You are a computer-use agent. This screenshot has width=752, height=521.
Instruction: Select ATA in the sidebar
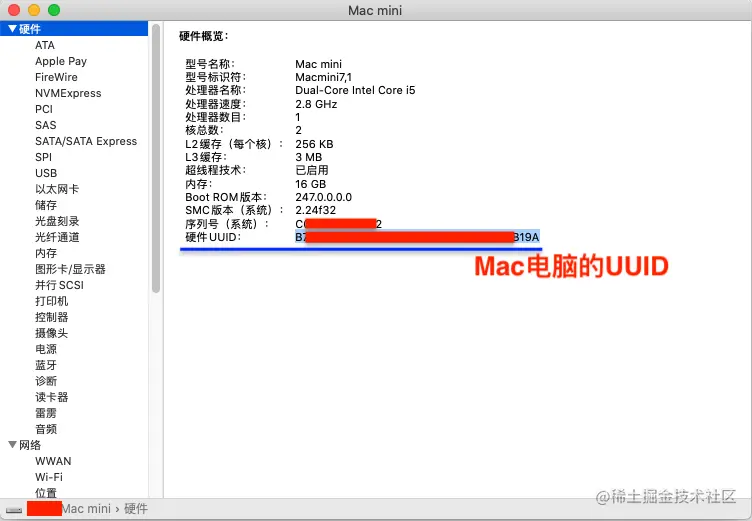pyautogui.click(x=45, y=45)
